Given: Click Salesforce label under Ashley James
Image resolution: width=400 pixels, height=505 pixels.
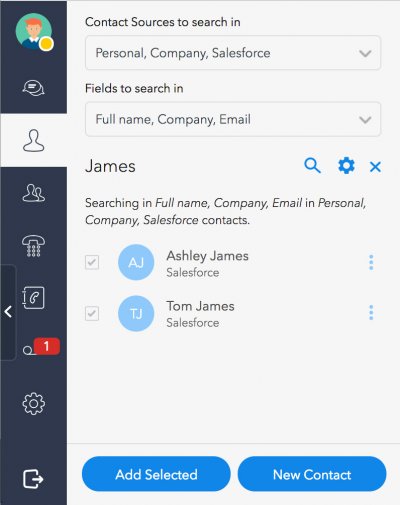Looking at the screenshot, I should pos(193,273).
